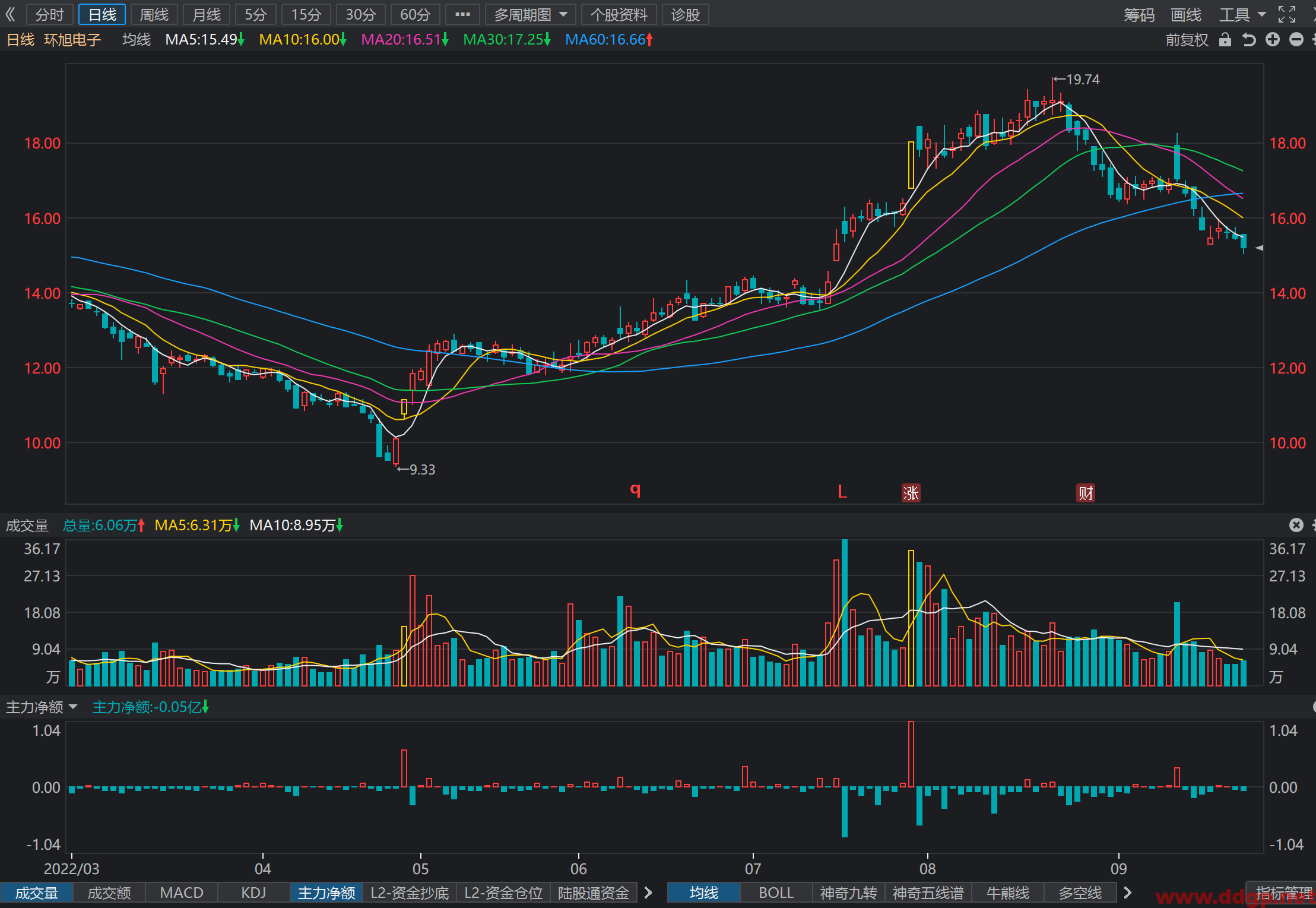1316x908 pixels.
Task: Select the 牛熊线 overlay tab
Action: click(x=1008, y=893)
